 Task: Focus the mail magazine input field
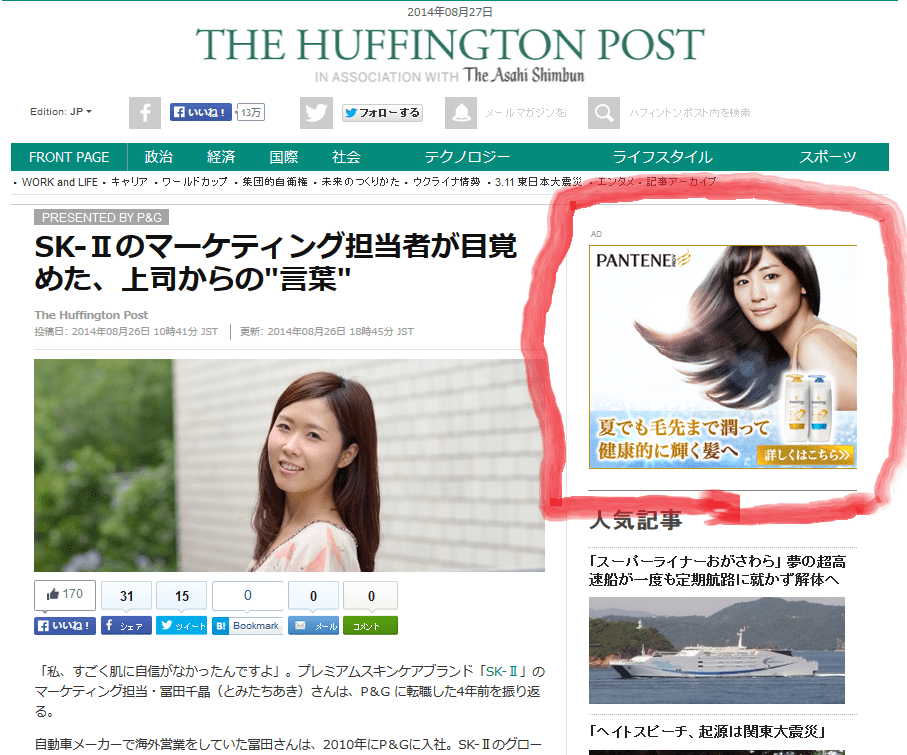(526, 113)
